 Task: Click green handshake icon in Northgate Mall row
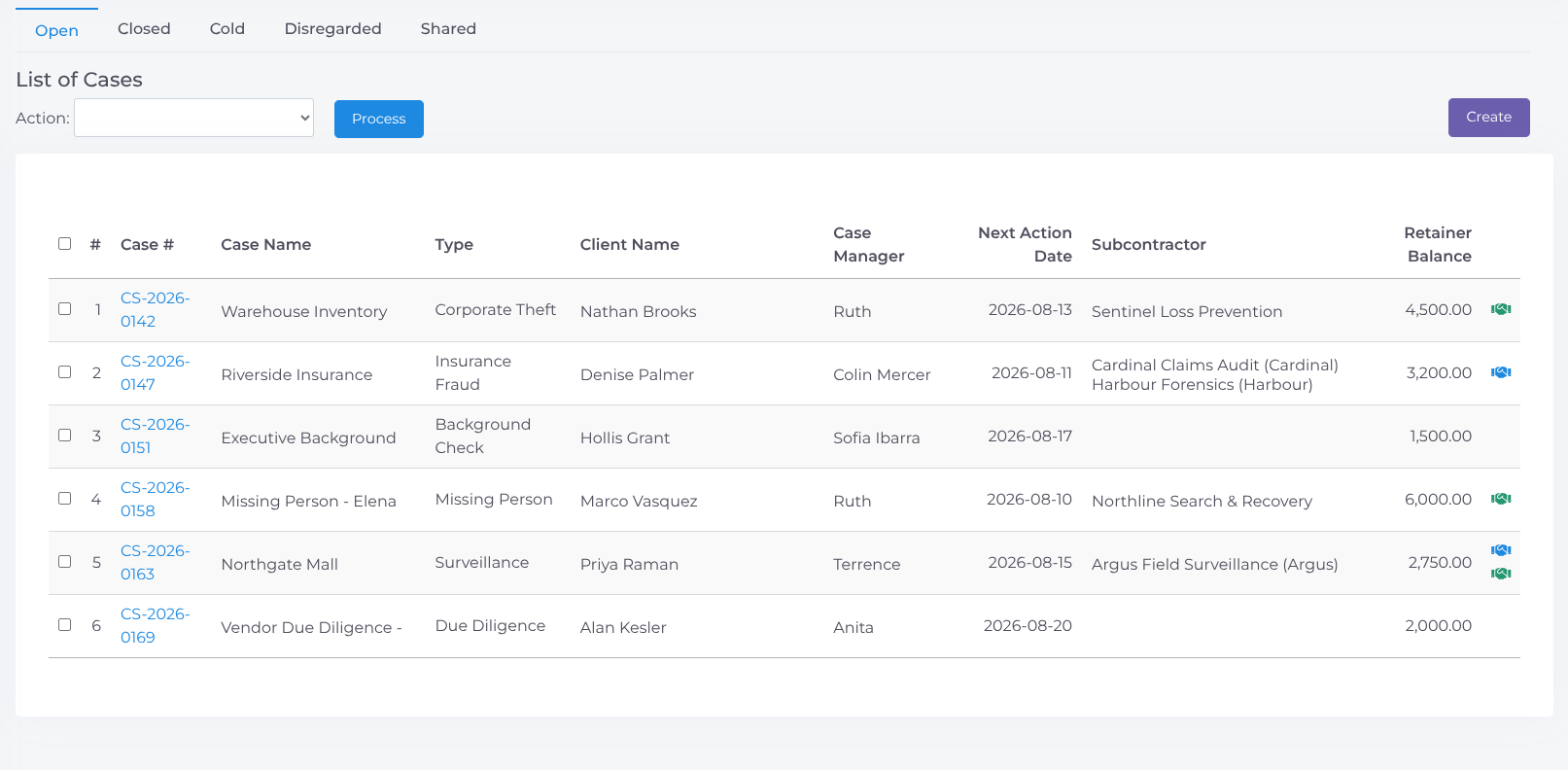(x=1501, y=574)
